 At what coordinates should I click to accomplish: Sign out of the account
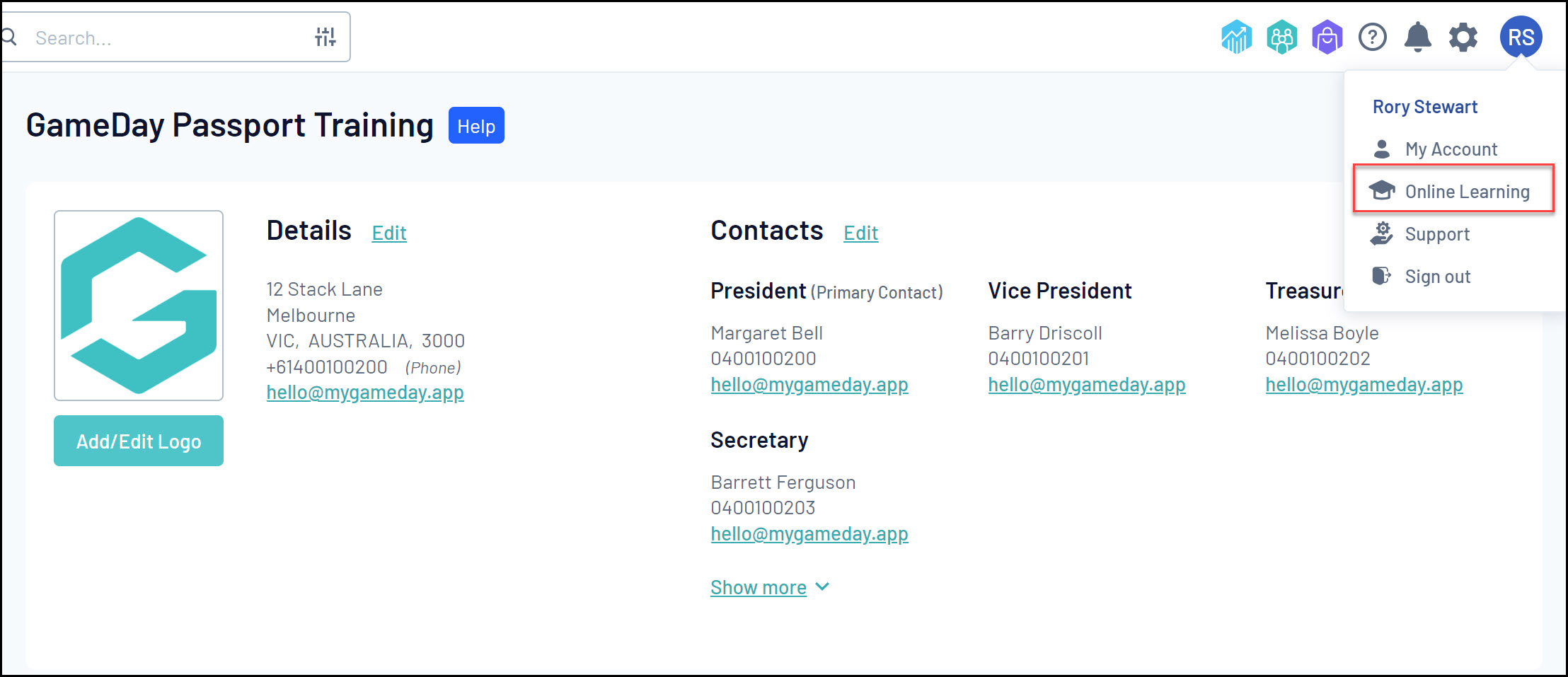click(1437, 277)
